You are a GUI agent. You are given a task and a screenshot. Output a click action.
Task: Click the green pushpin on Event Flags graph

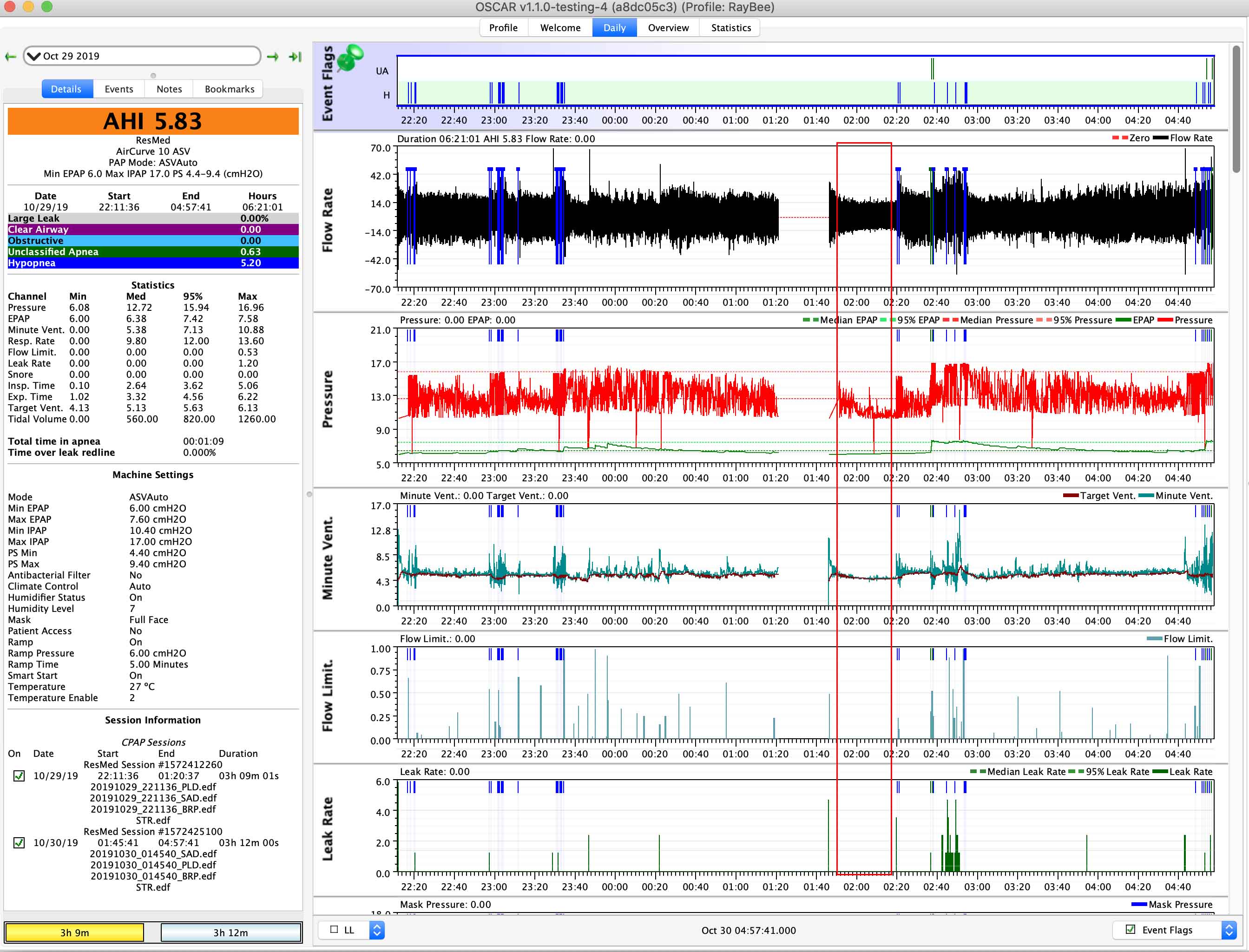pyautogui.click(x=350, y=58)
